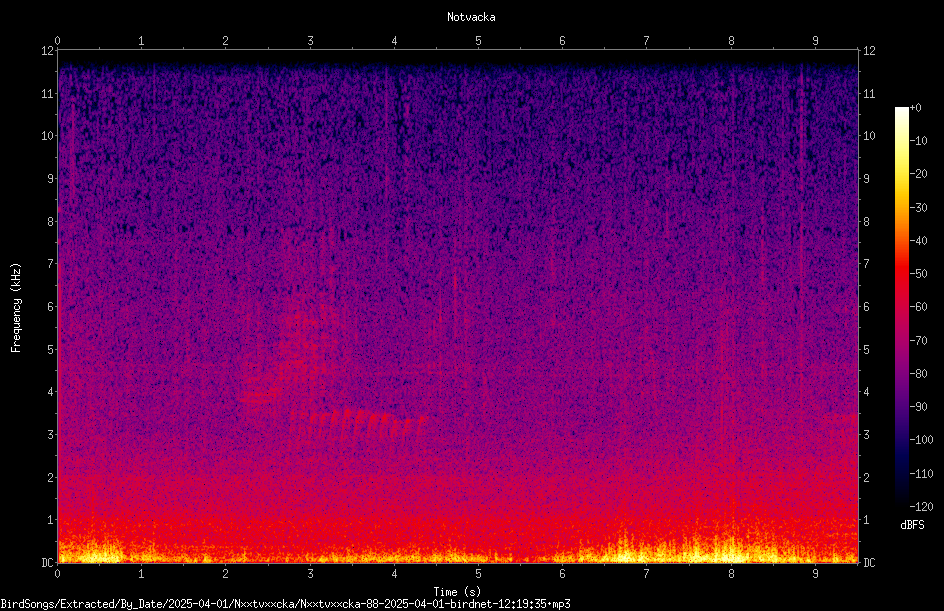Screen dimensions: 944x611
Task: Click the -120 label at color scale bottom
Action: (922, 506)
